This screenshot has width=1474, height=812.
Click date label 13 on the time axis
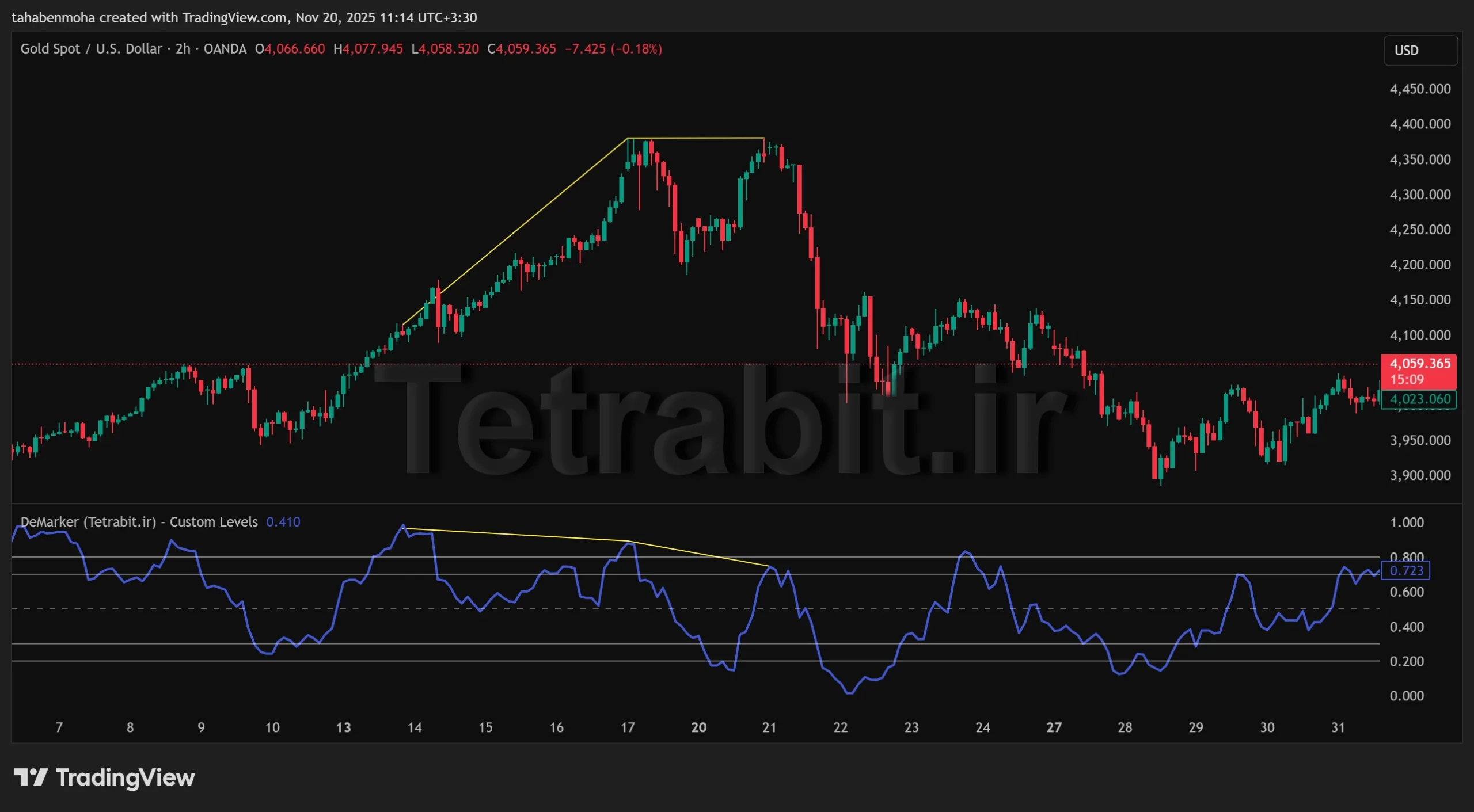344,727
